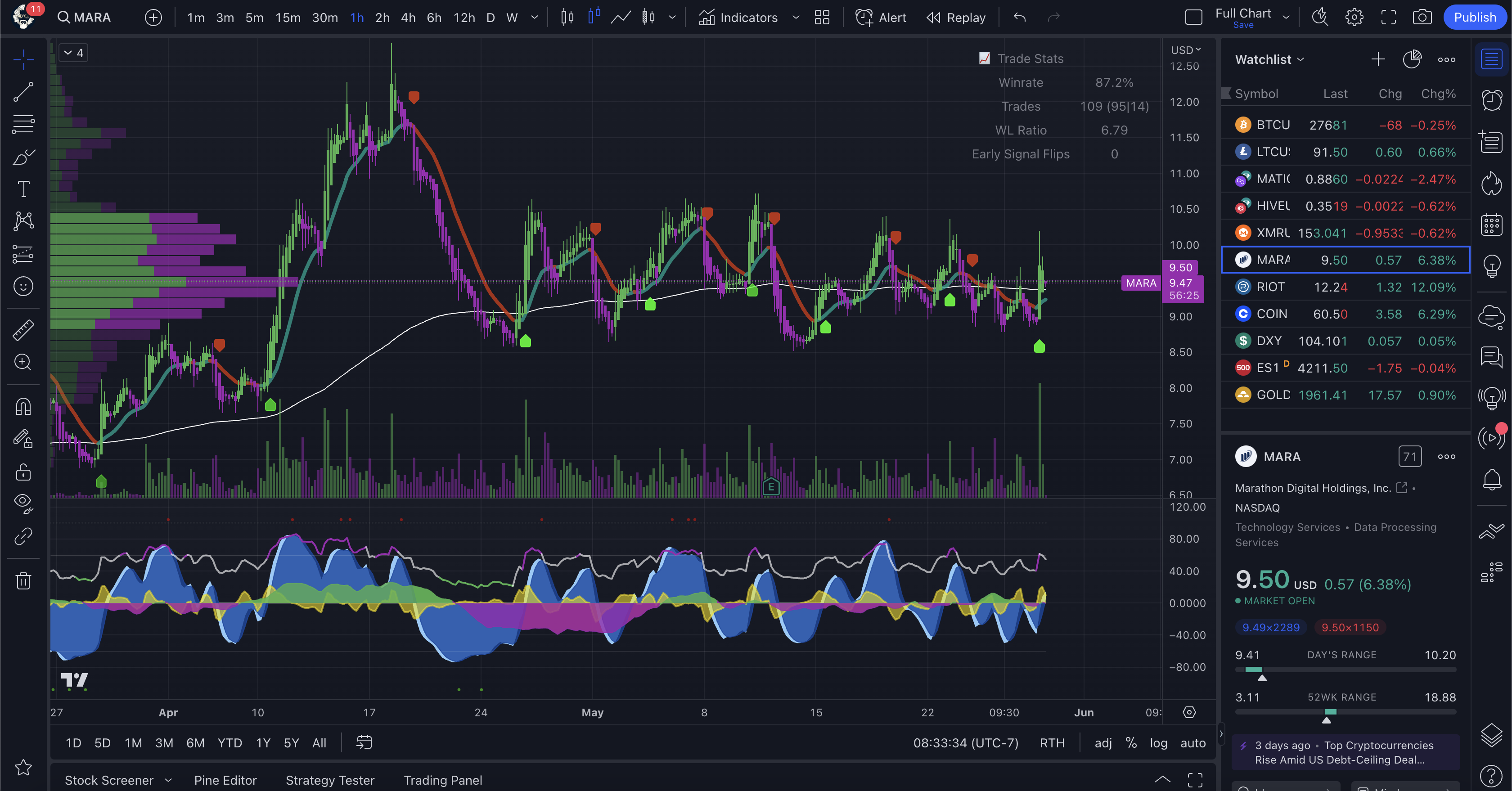This screenshot has width=1512, height=791.
Task: Select the line chart style icon
Action: [621, 18]
